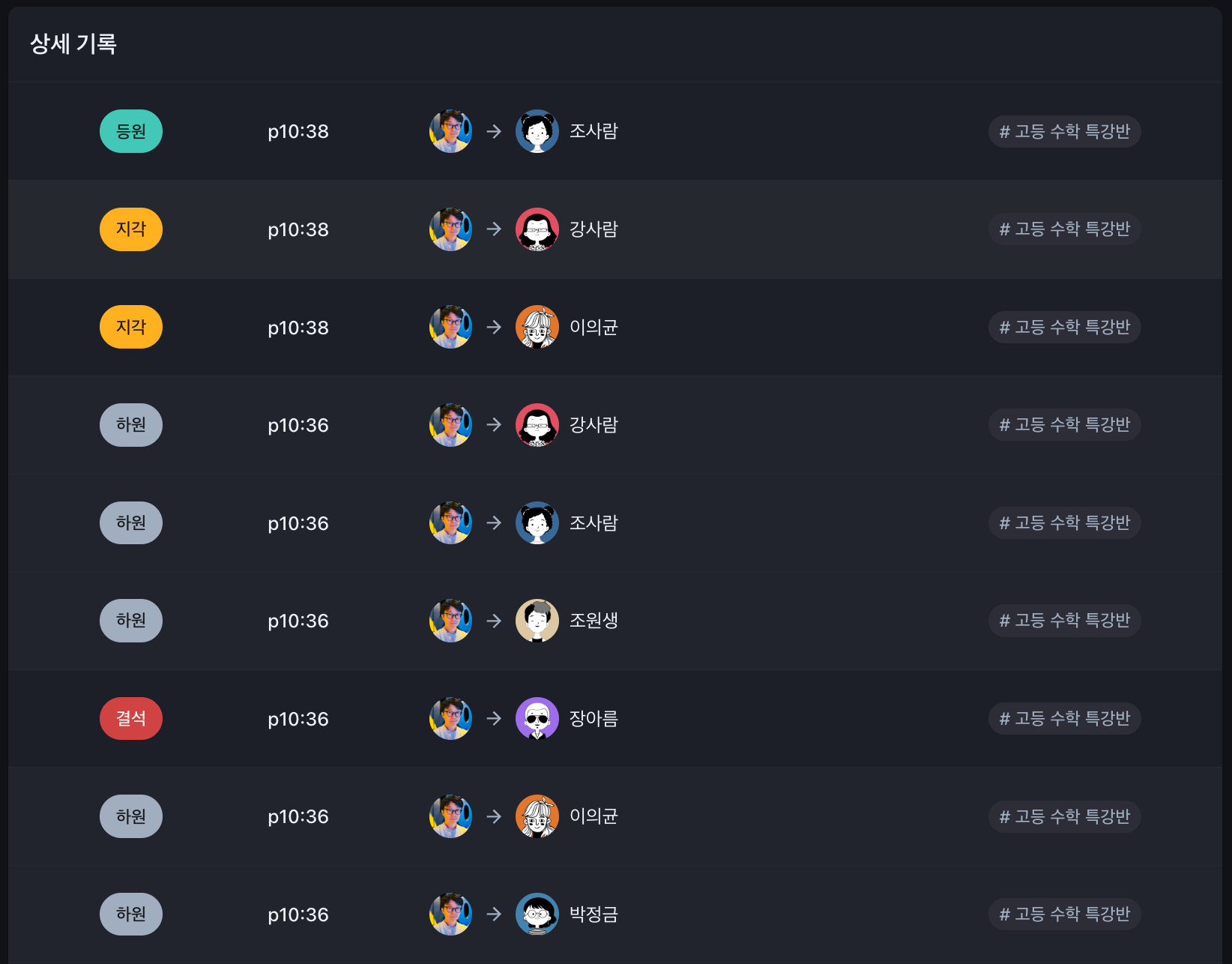This screenshot has height=964, width=1232.
Task: Select the red 결석 status badge
Action: pyautogui.click(x=131, y=718)
